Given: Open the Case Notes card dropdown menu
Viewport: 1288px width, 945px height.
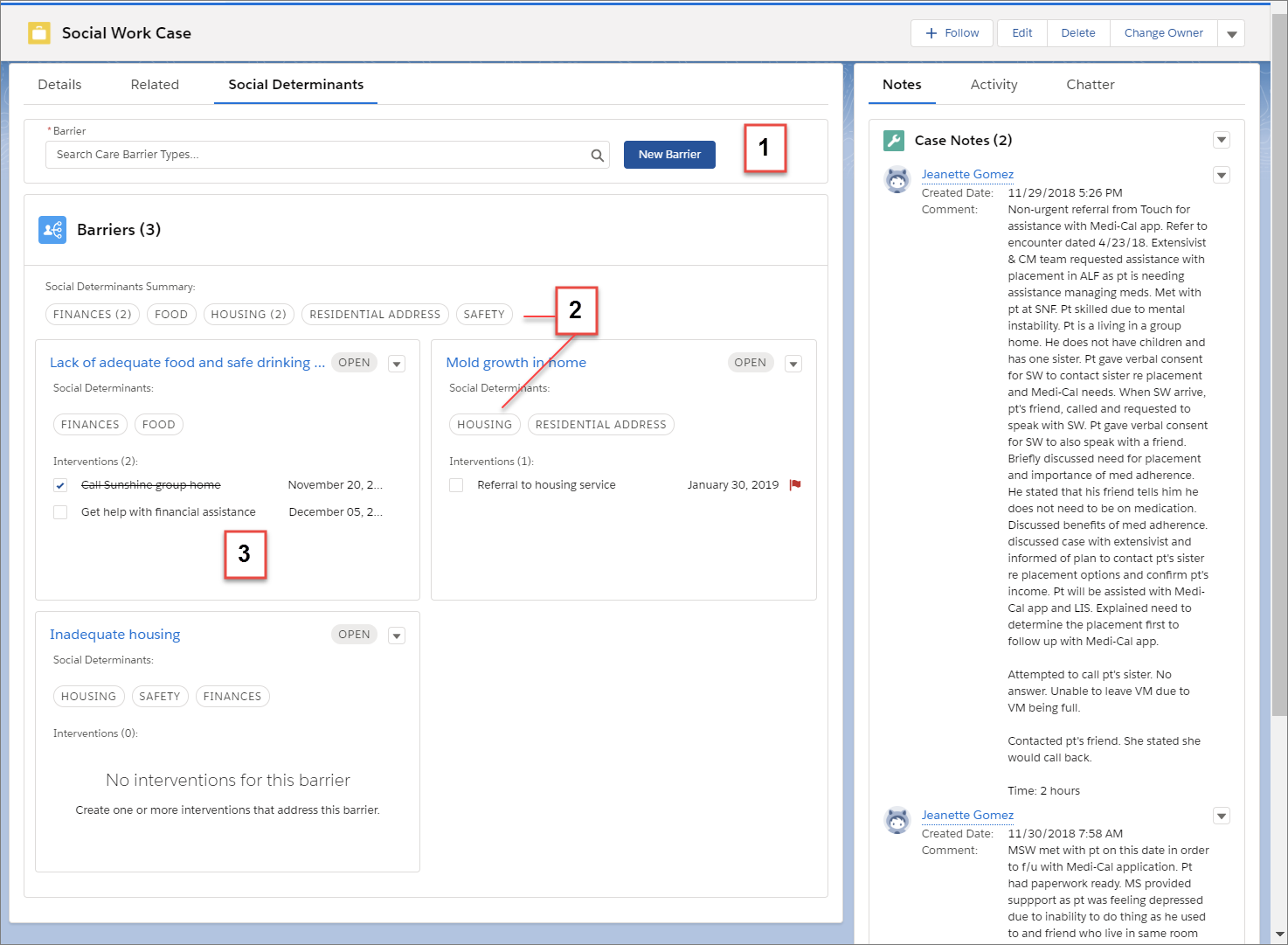Looking at the screenshot, I should point(1222,141).
